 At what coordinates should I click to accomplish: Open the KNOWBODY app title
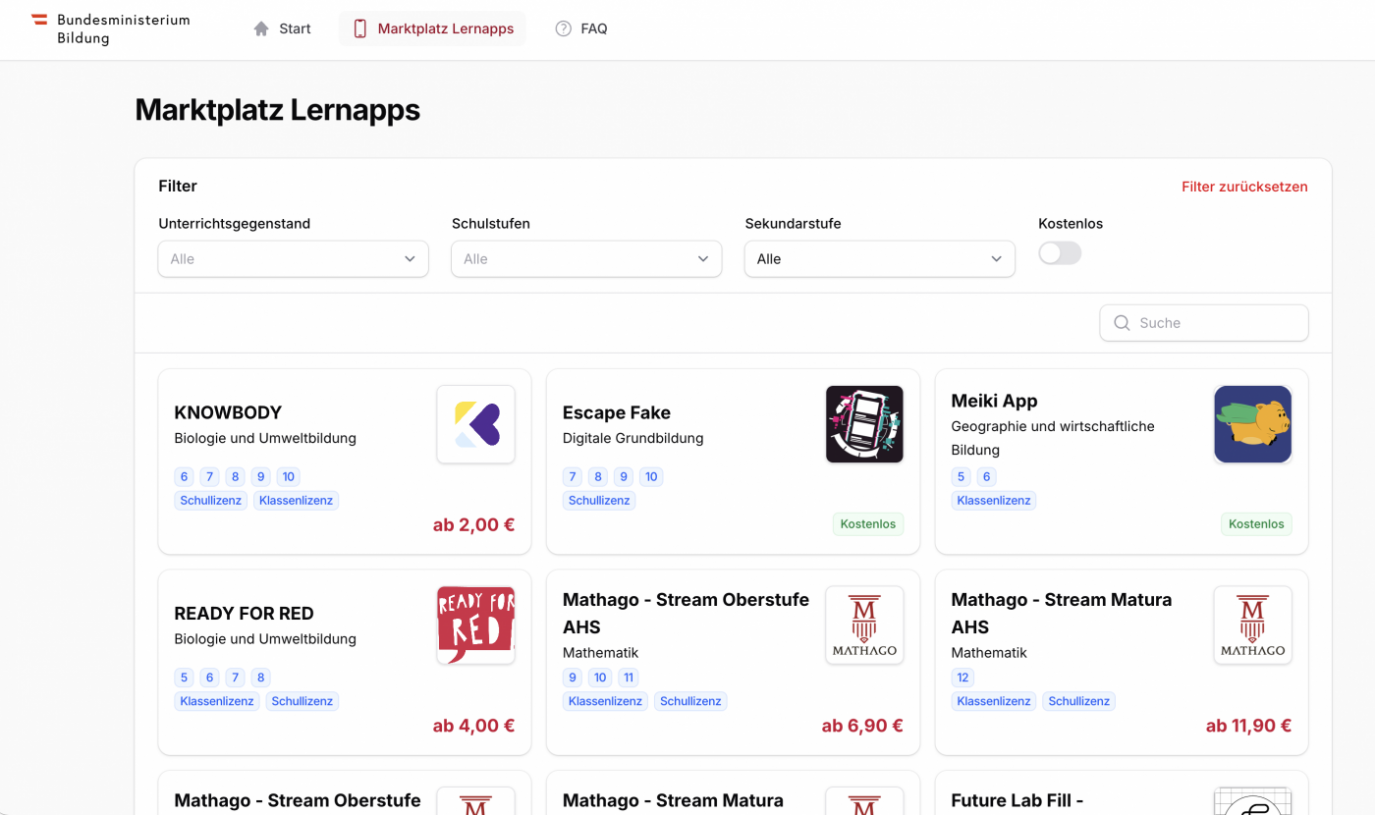coord(228,412)
